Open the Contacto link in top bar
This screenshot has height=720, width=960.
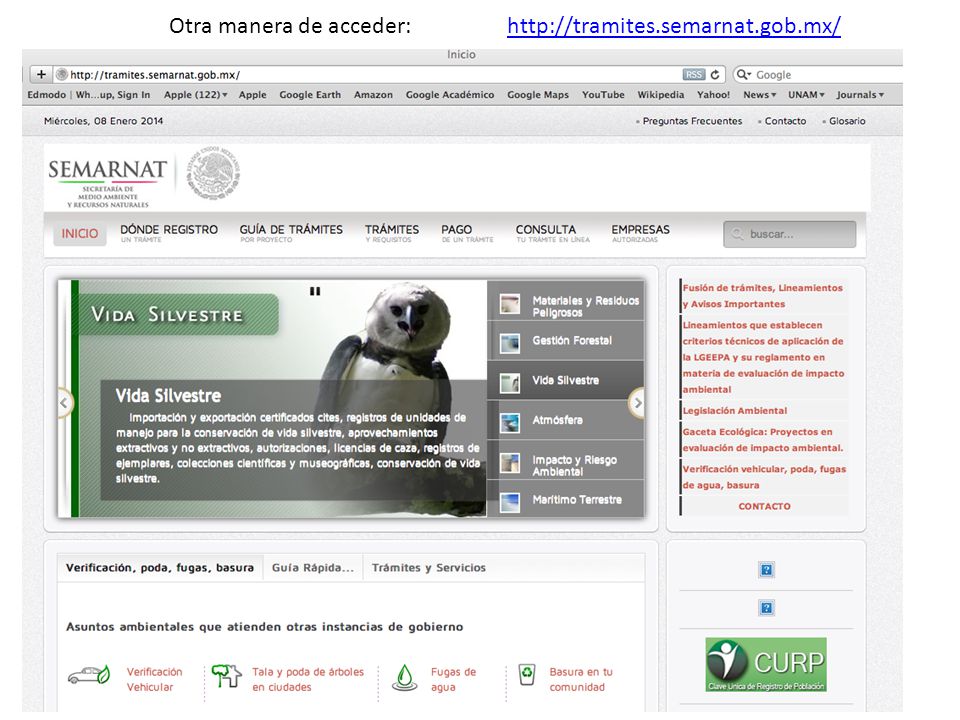[x=785, y=121]
